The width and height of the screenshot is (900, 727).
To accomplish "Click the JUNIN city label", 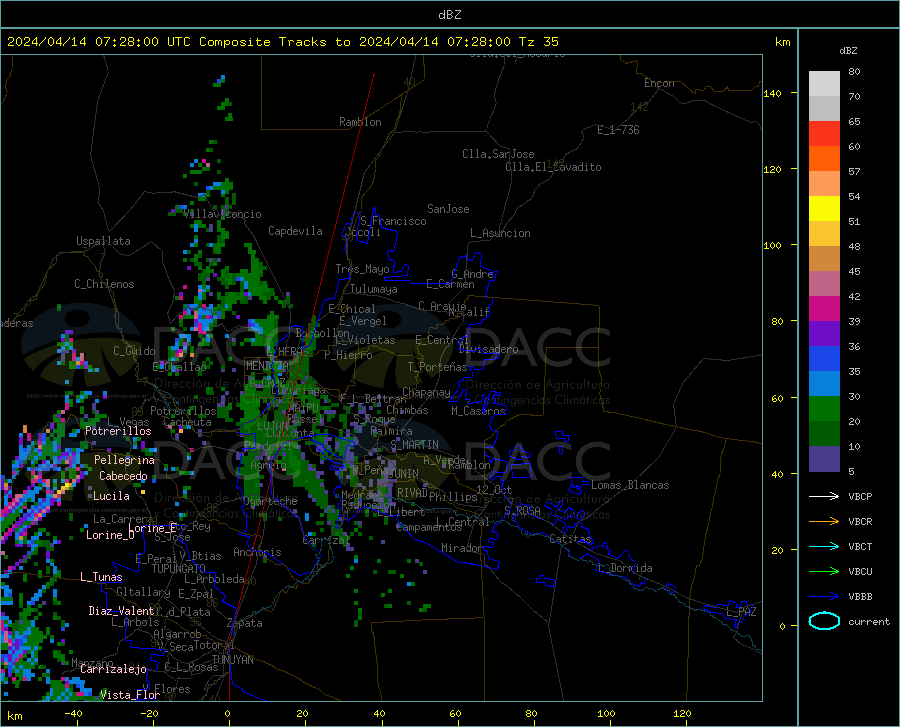I will point(403,474).
